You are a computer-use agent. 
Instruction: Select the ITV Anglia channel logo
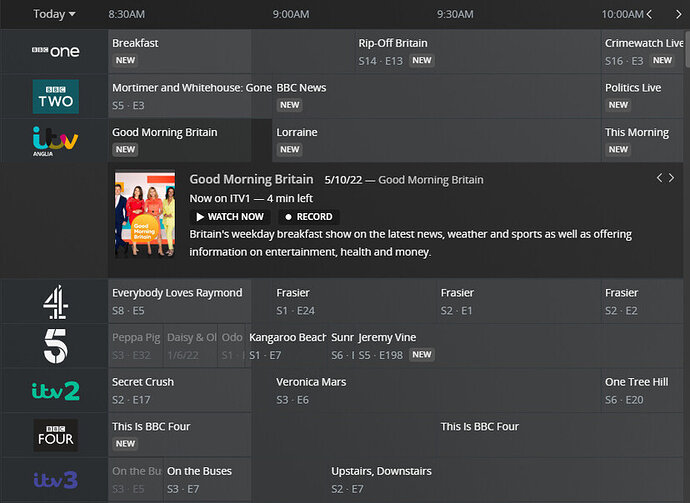(x=55, y=141)
